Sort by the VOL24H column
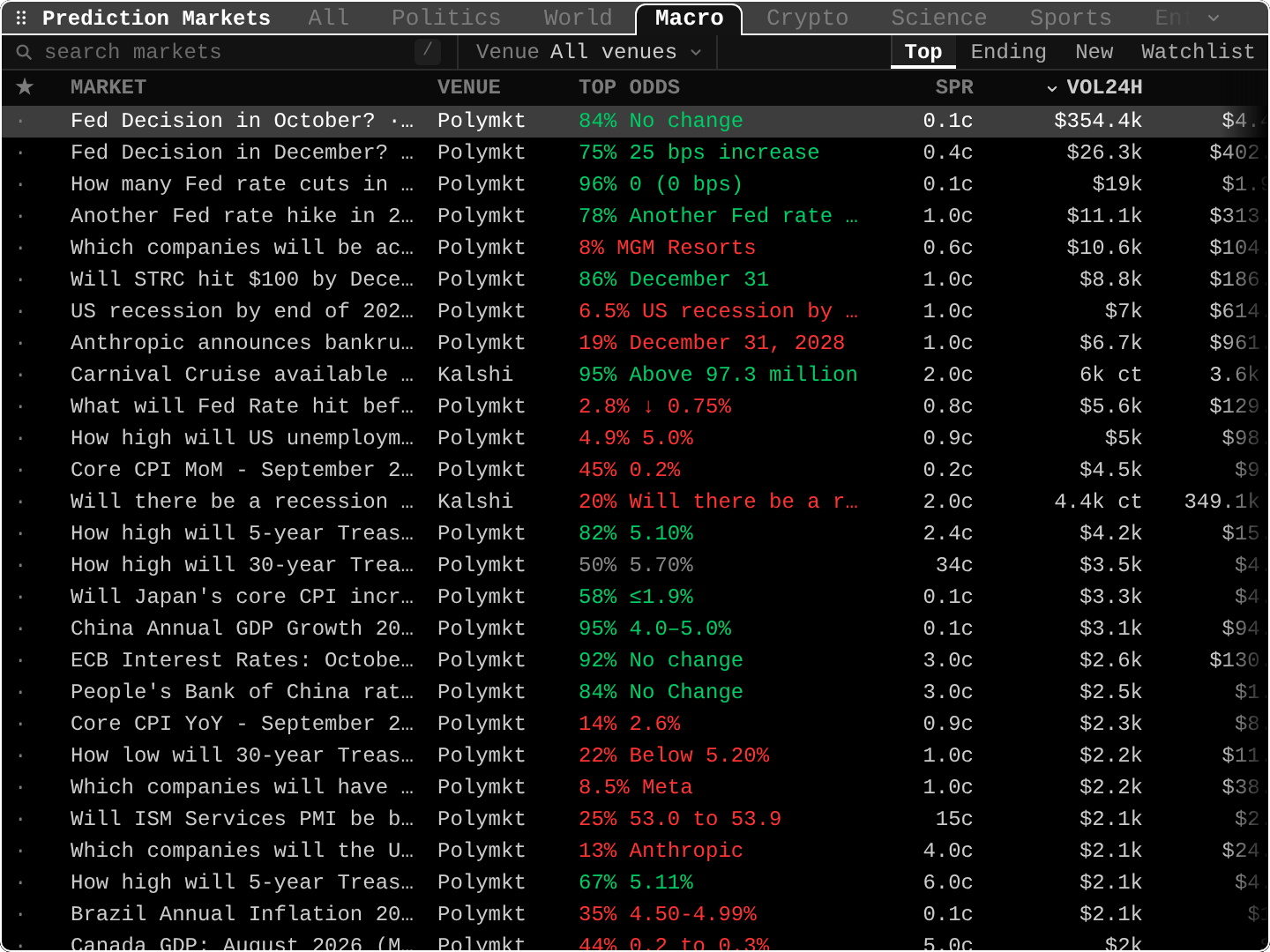The height and width of the screenshot is (952, 1270). tap(1094, 87)
